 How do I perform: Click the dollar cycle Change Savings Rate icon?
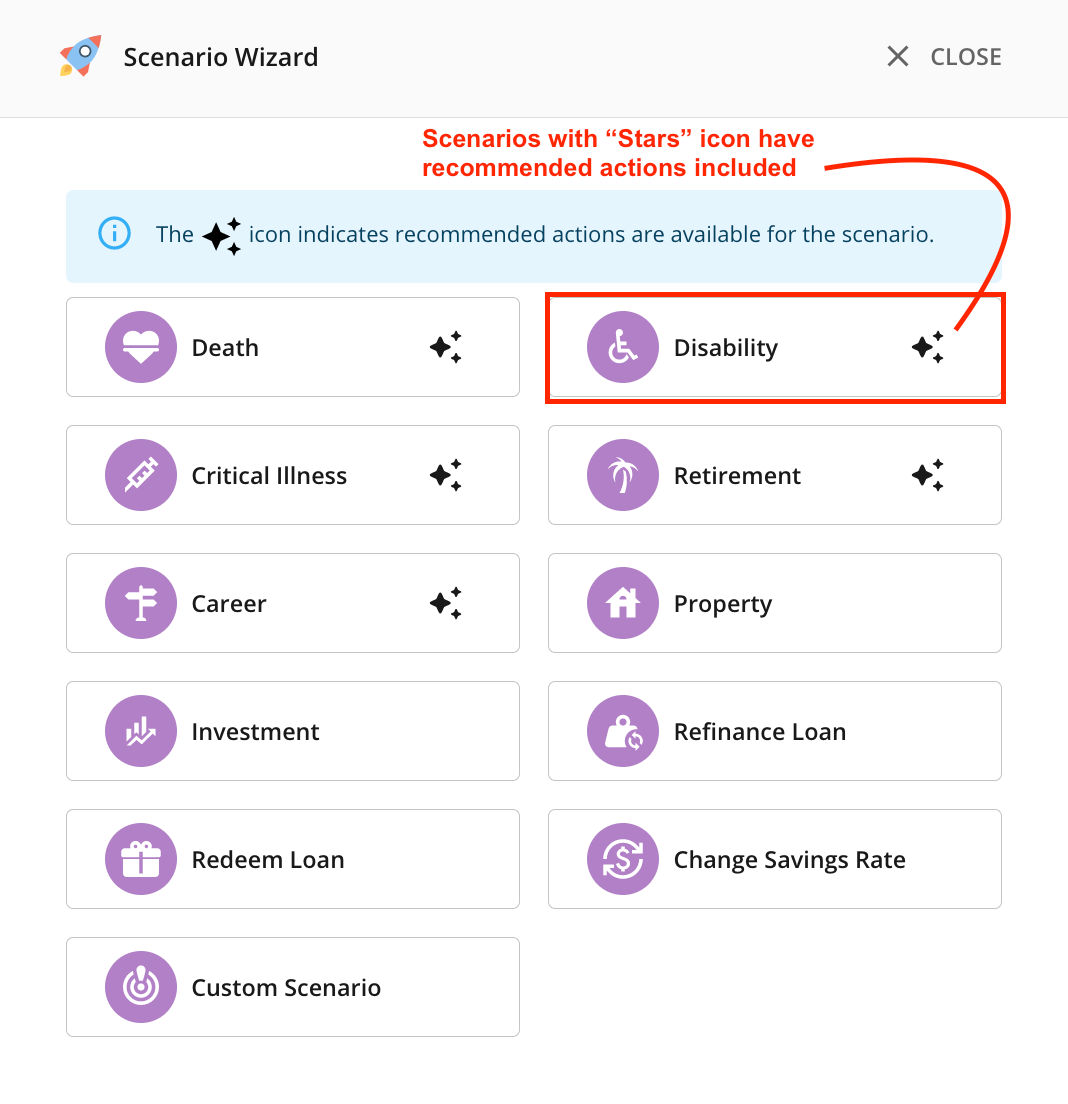(x=623, y=859)
